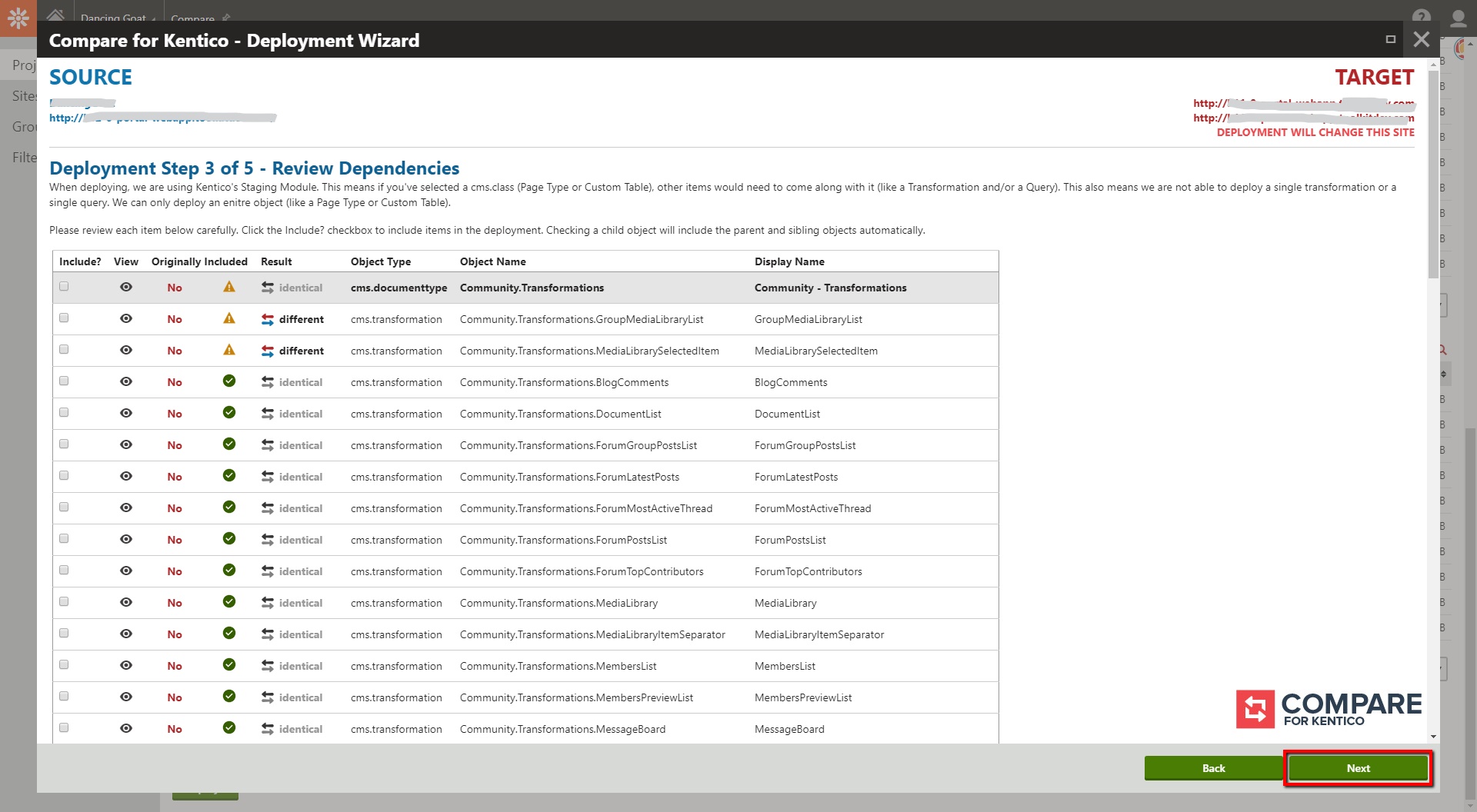Check Include for MembersList row
This screenshot has height=812, width=1477.
64,665
